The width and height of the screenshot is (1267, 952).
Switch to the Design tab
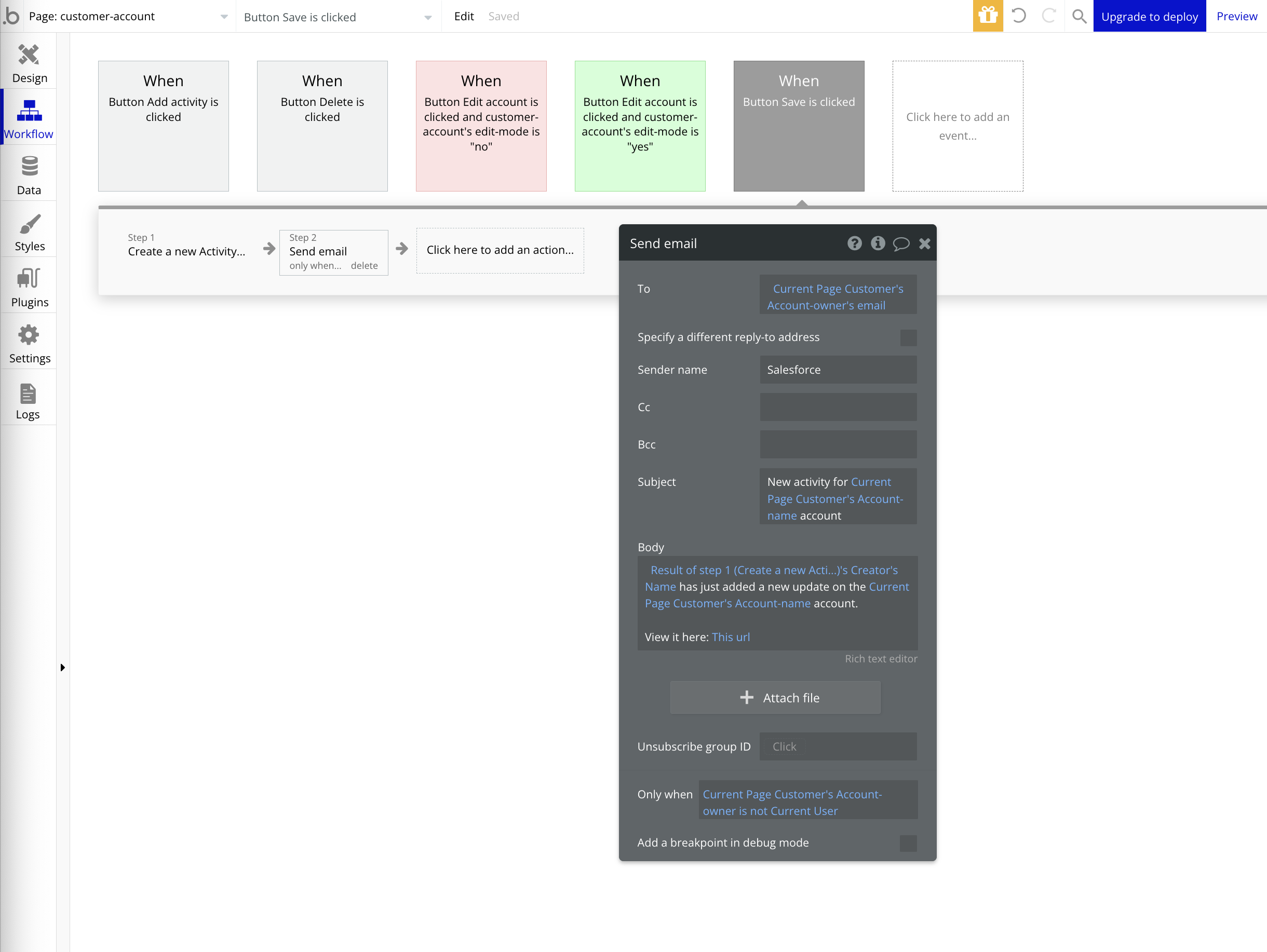tap(29, 62)
